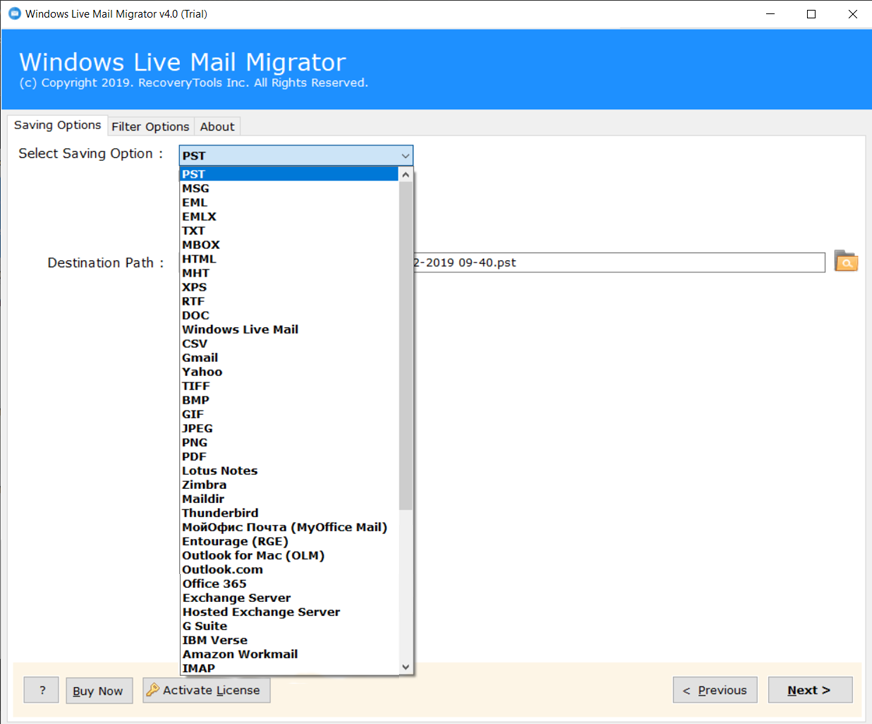Proceed with the Next button

(x=810, y=690)
